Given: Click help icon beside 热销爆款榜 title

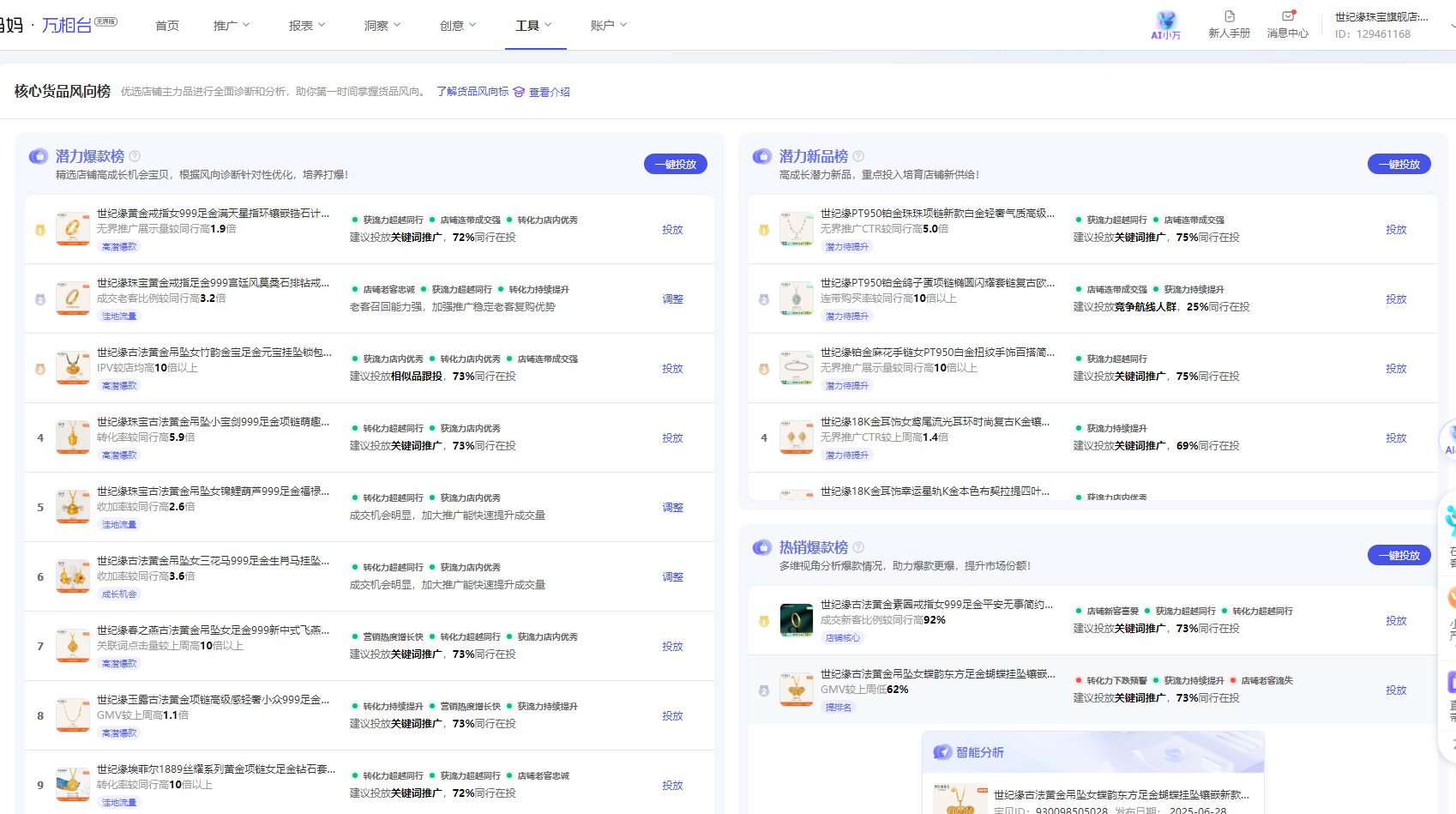Looking at the screenshot, I should pyautogui.click(x=858, y=547).
